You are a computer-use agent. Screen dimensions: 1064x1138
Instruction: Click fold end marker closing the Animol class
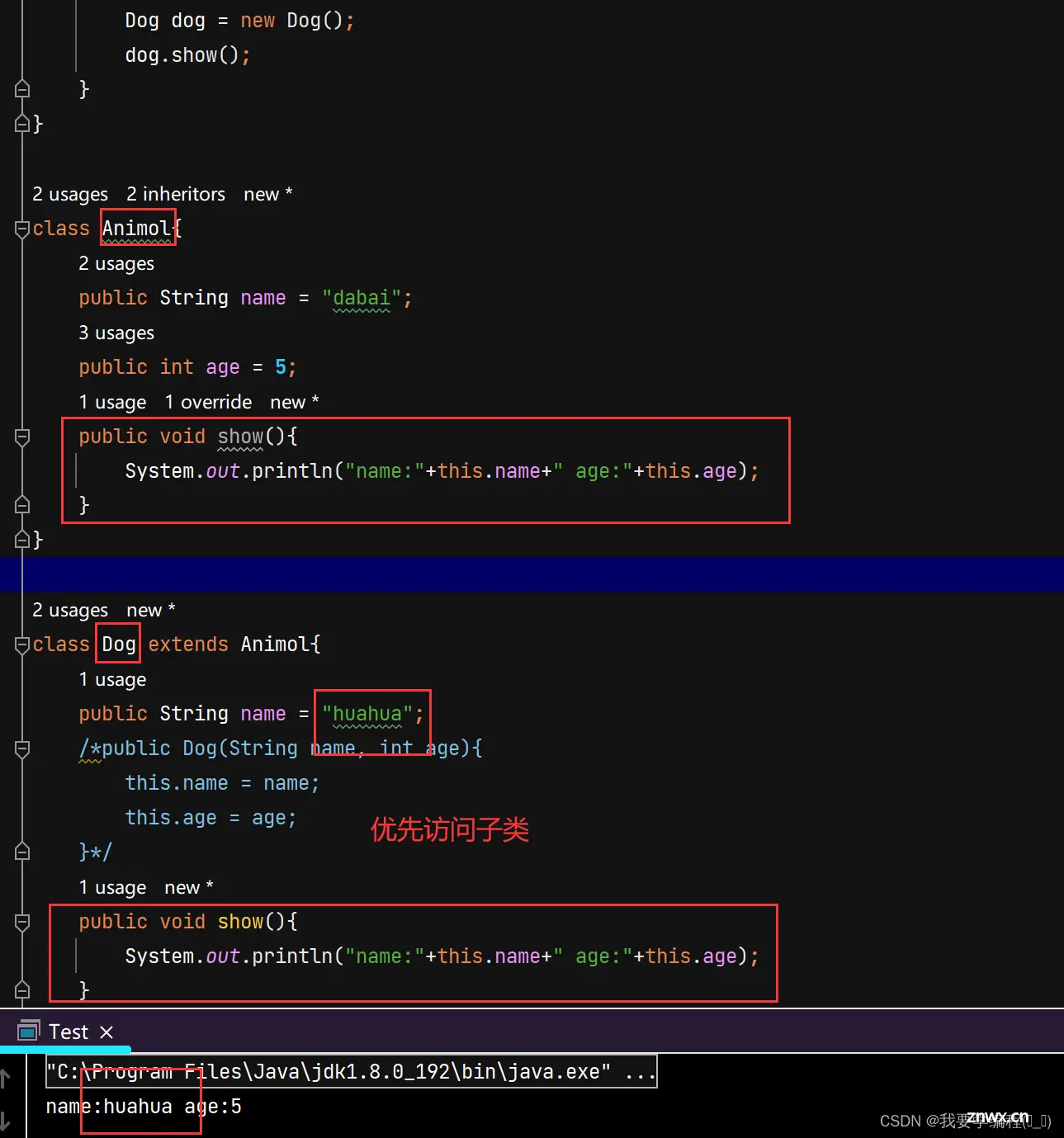pyautogui.click(x=22, y=539)
